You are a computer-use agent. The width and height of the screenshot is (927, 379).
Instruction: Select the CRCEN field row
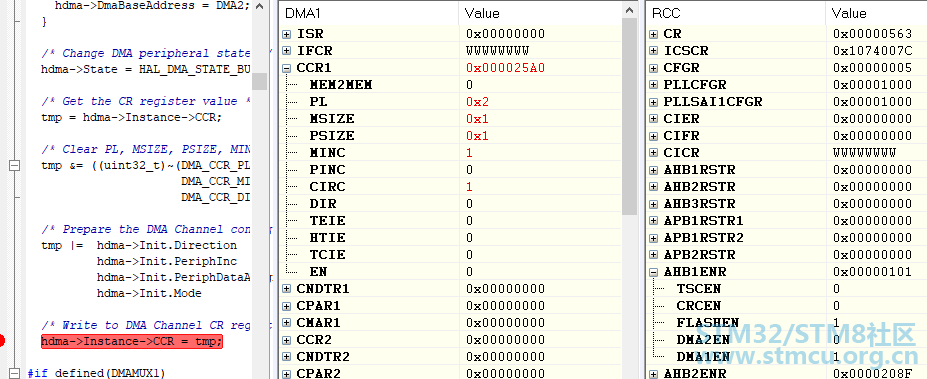click(x=786, y=306)
